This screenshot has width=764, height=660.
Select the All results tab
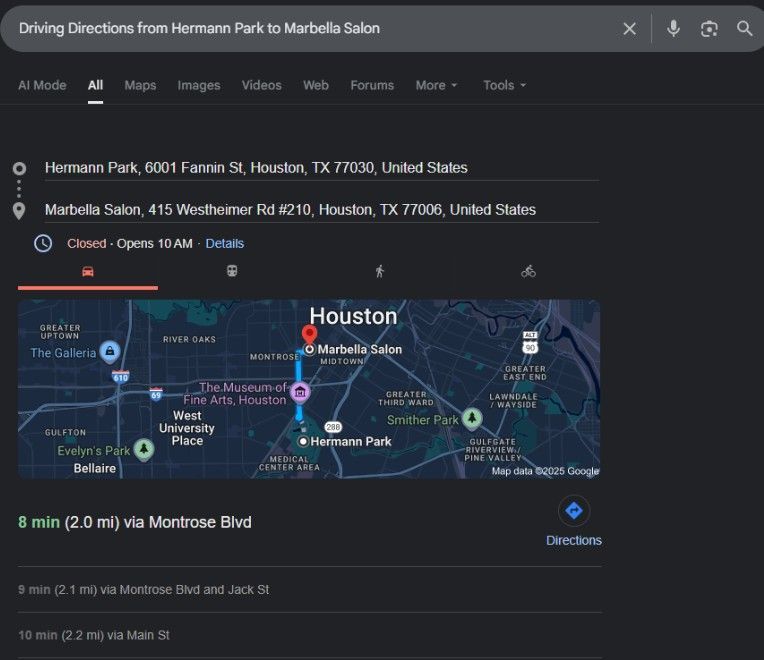(96, 85)
